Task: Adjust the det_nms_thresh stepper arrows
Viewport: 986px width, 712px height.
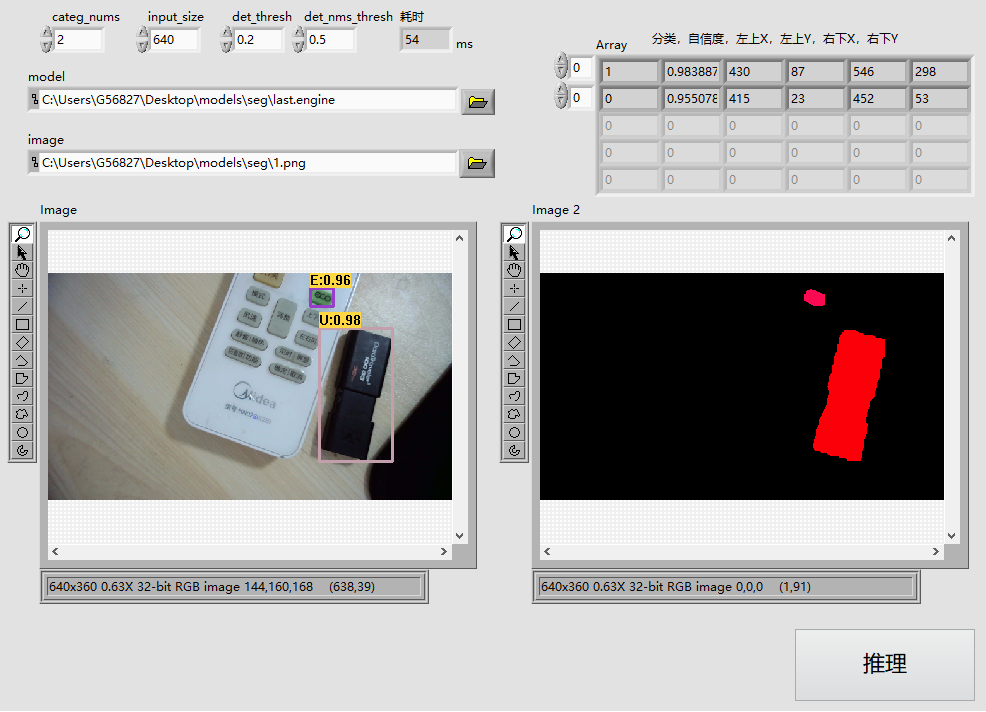Action: 299,40
